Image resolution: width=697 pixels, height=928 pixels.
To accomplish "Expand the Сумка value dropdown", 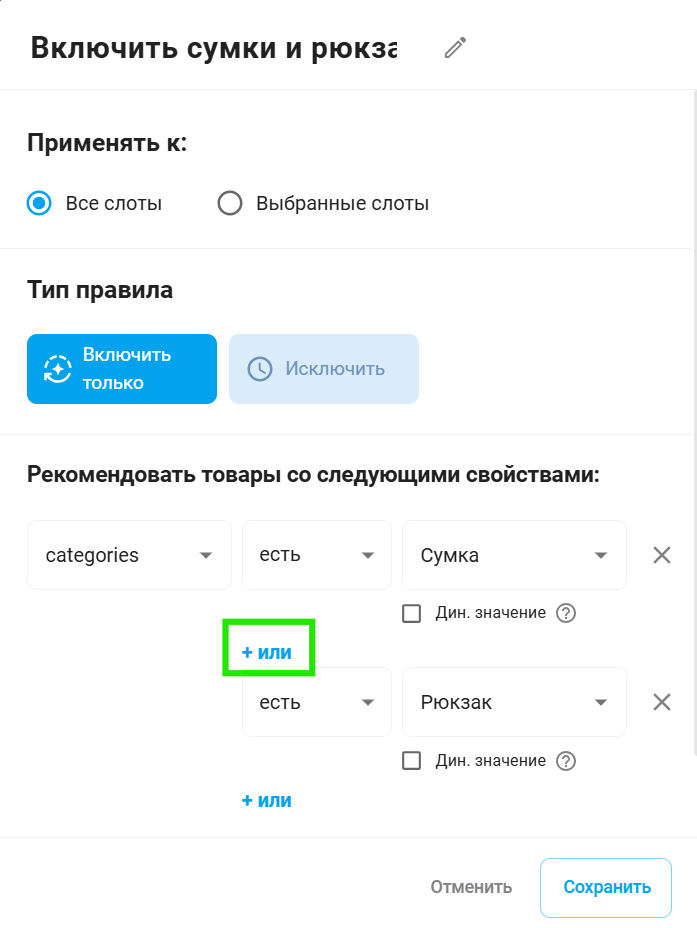I will point(514,555).
